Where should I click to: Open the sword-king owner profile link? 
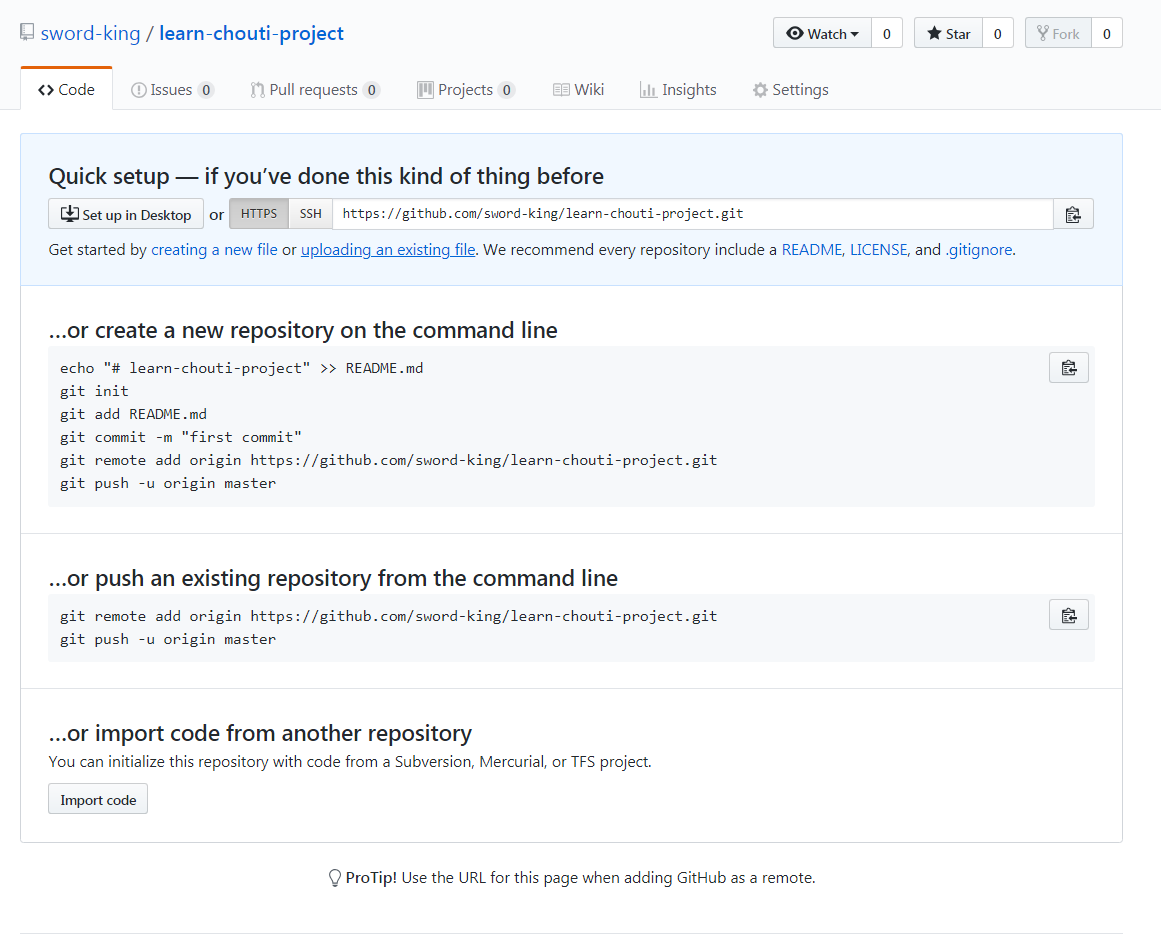90,33
